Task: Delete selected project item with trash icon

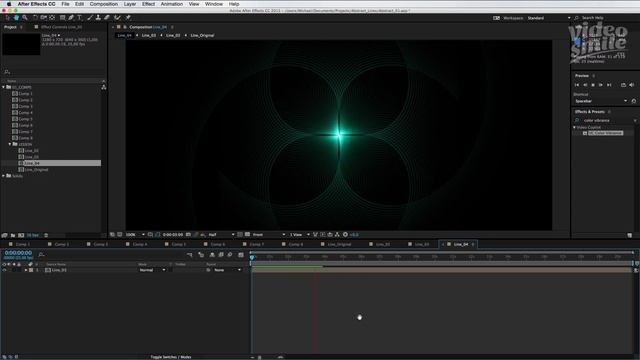Action: (46, 235)
